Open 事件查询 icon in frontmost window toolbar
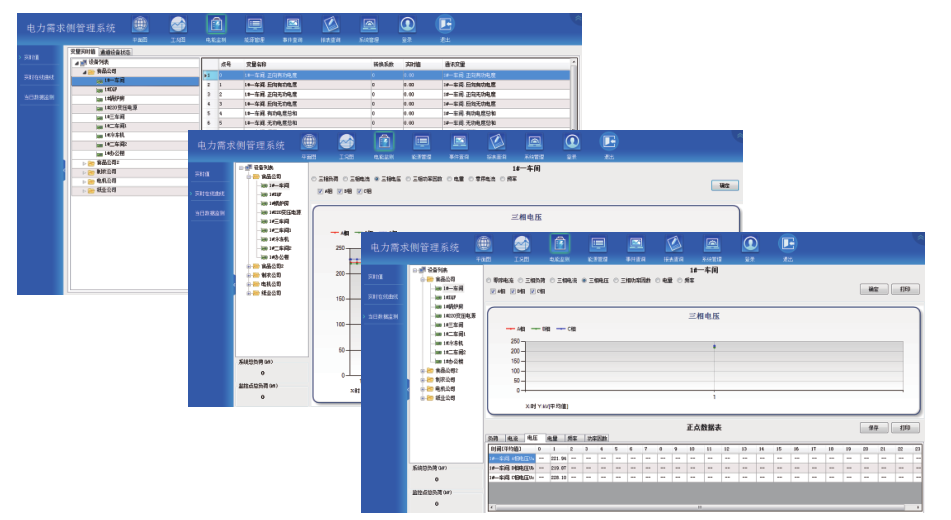Image resolution: width=951 pixels, height=520 pixels. tap(636, 244)
